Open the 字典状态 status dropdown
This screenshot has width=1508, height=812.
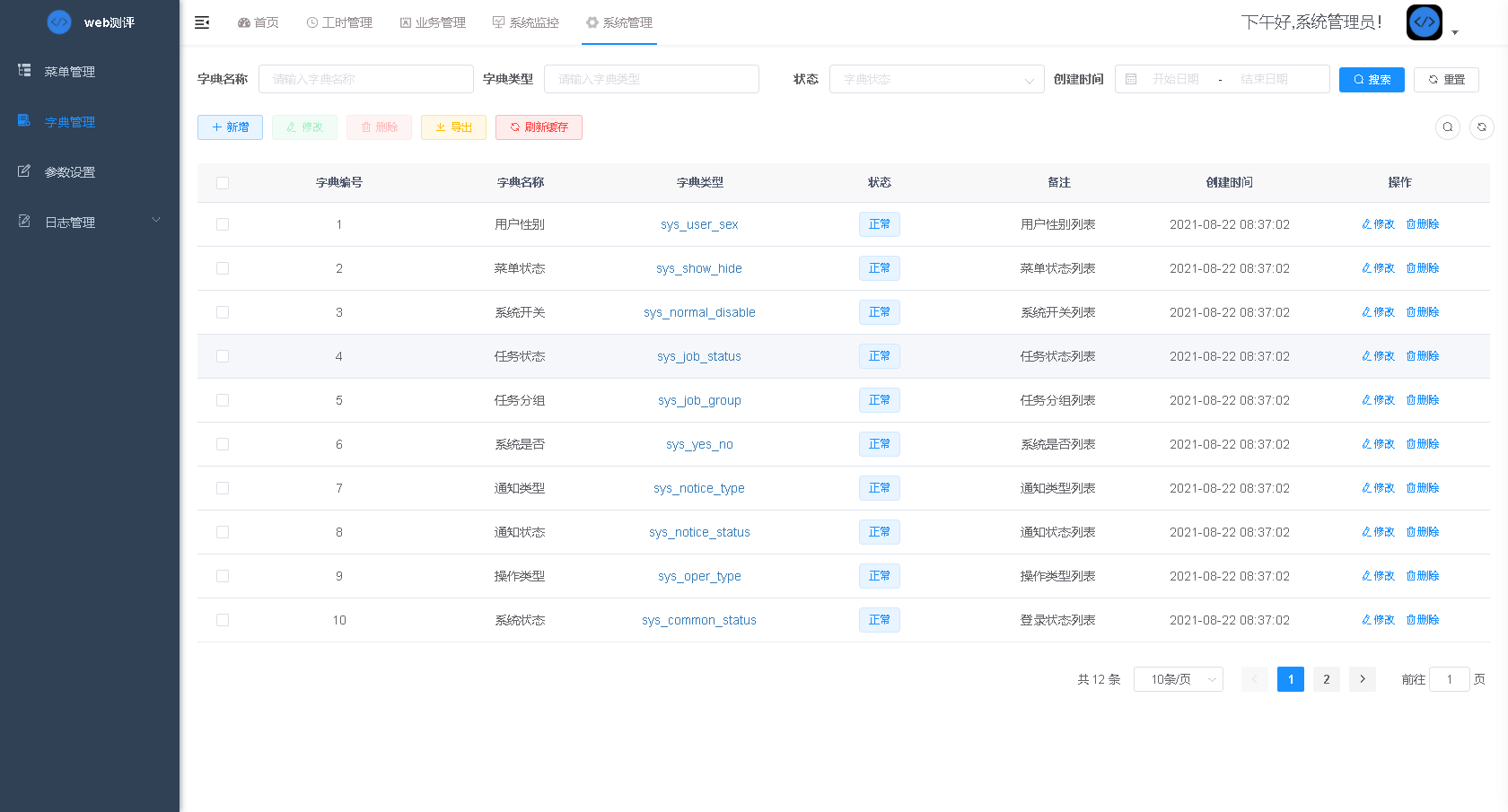[937, 79]
